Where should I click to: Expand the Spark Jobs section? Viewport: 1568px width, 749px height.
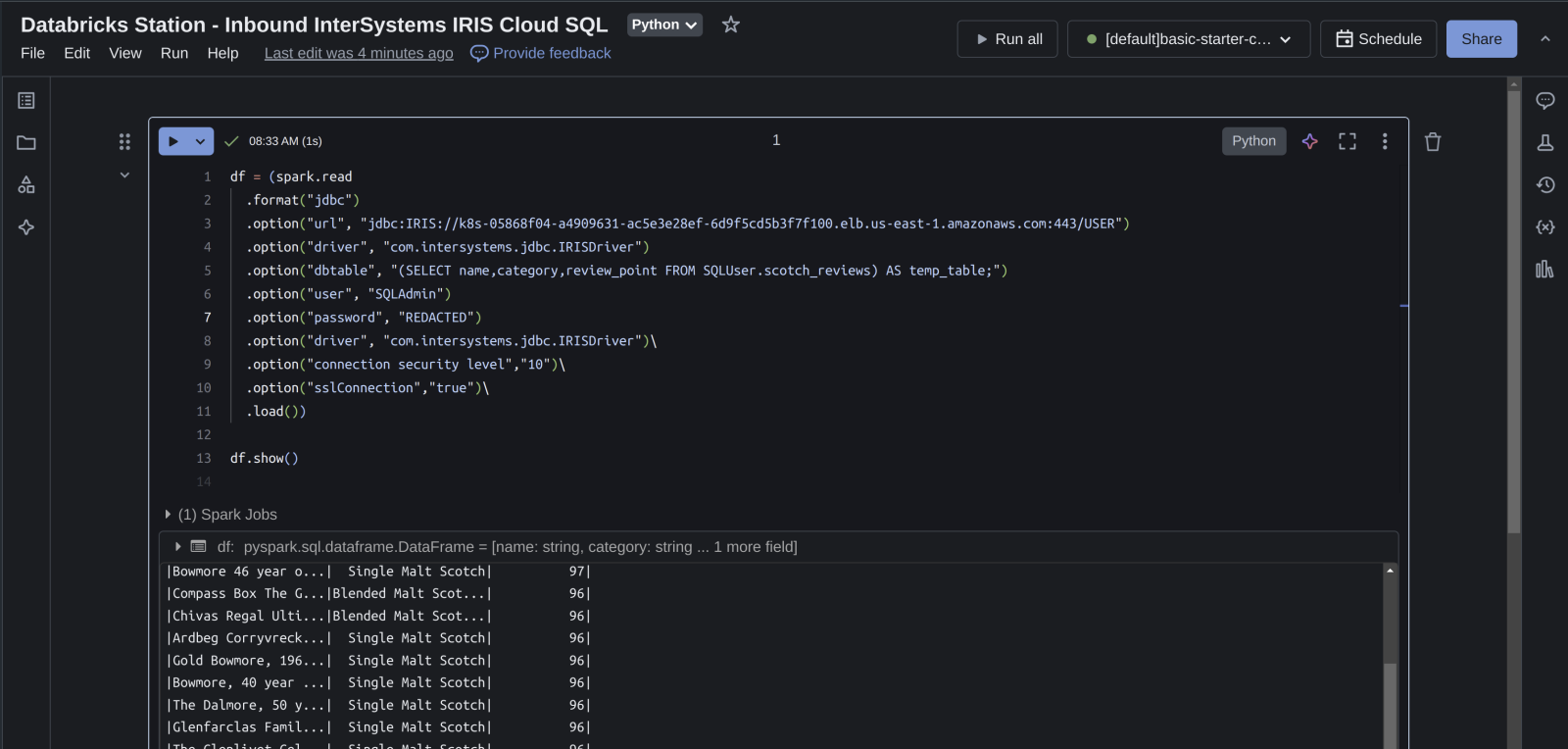pos(168,515)
